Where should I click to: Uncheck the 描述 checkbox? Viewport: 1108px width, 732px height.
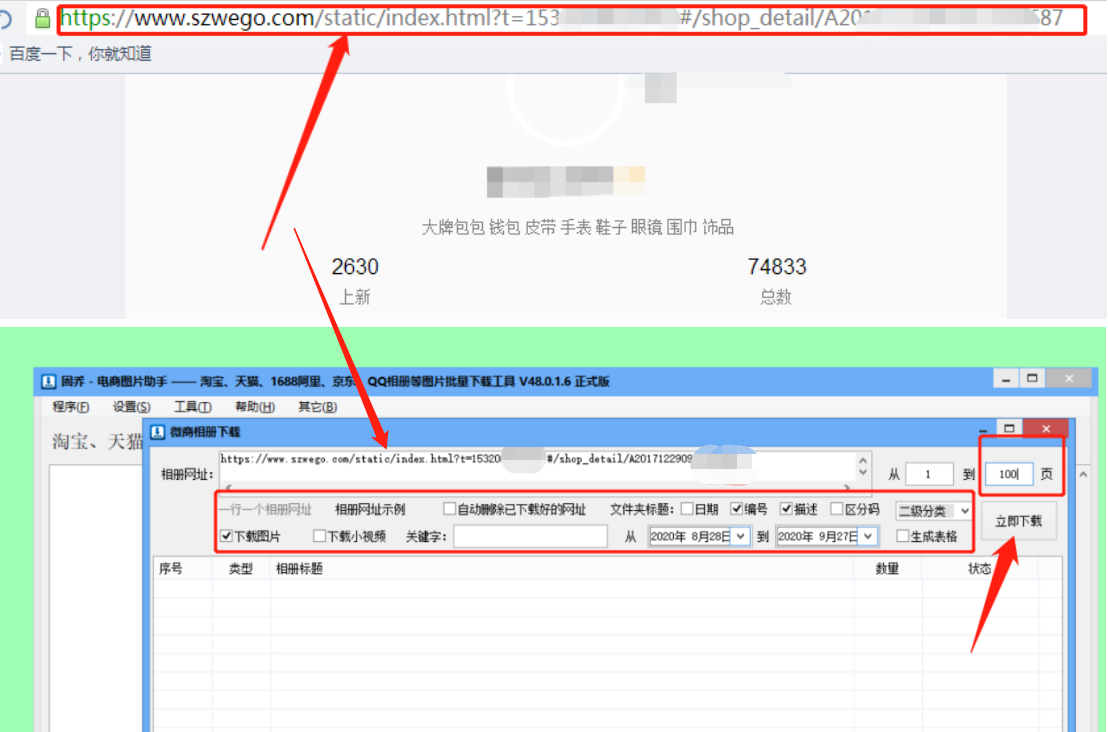click(786, 507)
